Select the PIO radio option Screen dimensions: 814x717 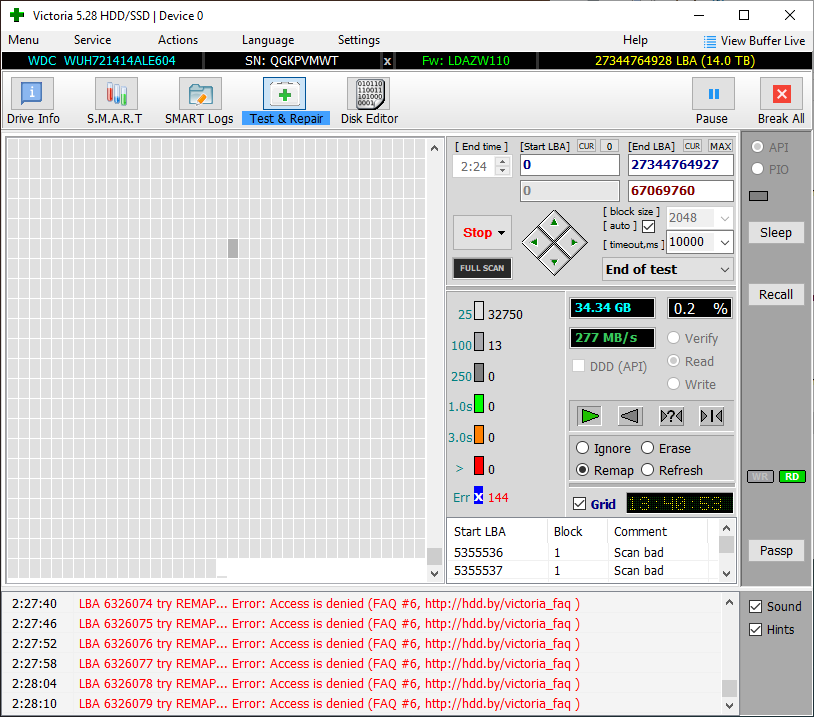[x=757, y=169]
